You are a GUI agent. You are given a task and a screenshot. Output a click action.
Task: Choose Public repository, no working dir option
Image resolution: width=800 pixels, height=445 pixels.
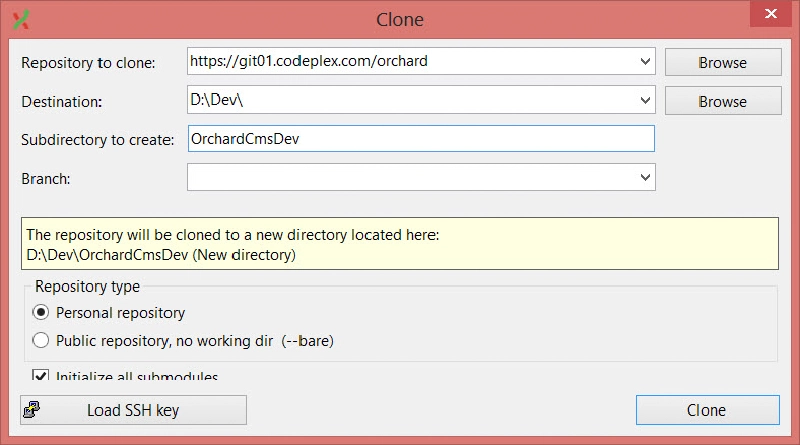41,340
